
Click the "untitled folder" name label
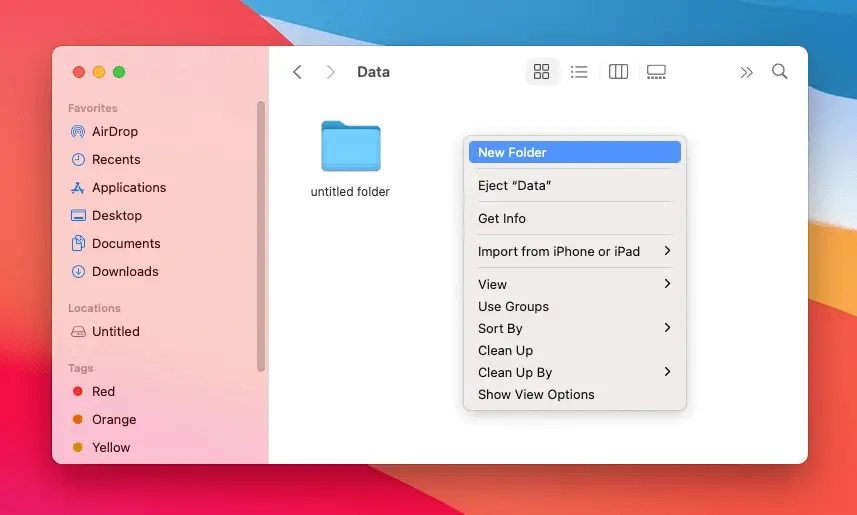[350, 192]
